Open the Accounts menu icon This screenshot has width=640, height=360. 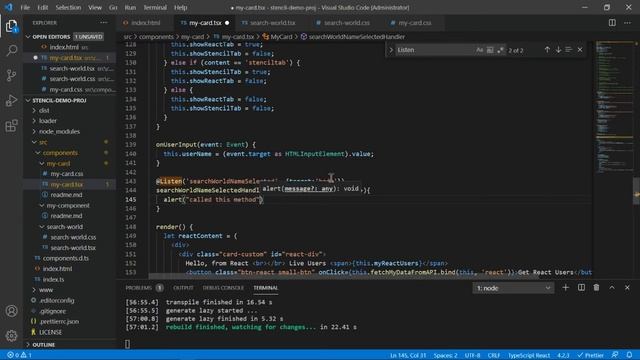(x=11, y=311)
